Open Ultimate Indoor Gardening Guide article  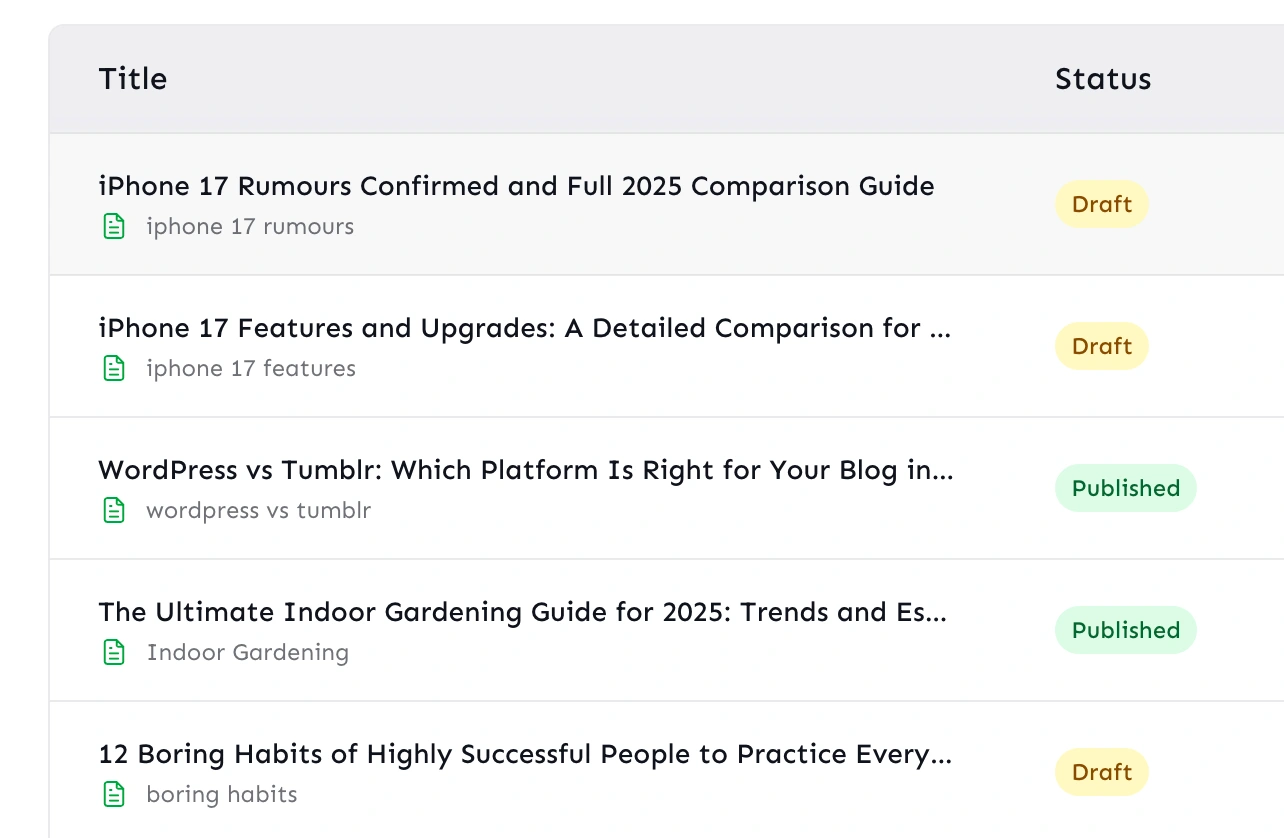point(522,612)
